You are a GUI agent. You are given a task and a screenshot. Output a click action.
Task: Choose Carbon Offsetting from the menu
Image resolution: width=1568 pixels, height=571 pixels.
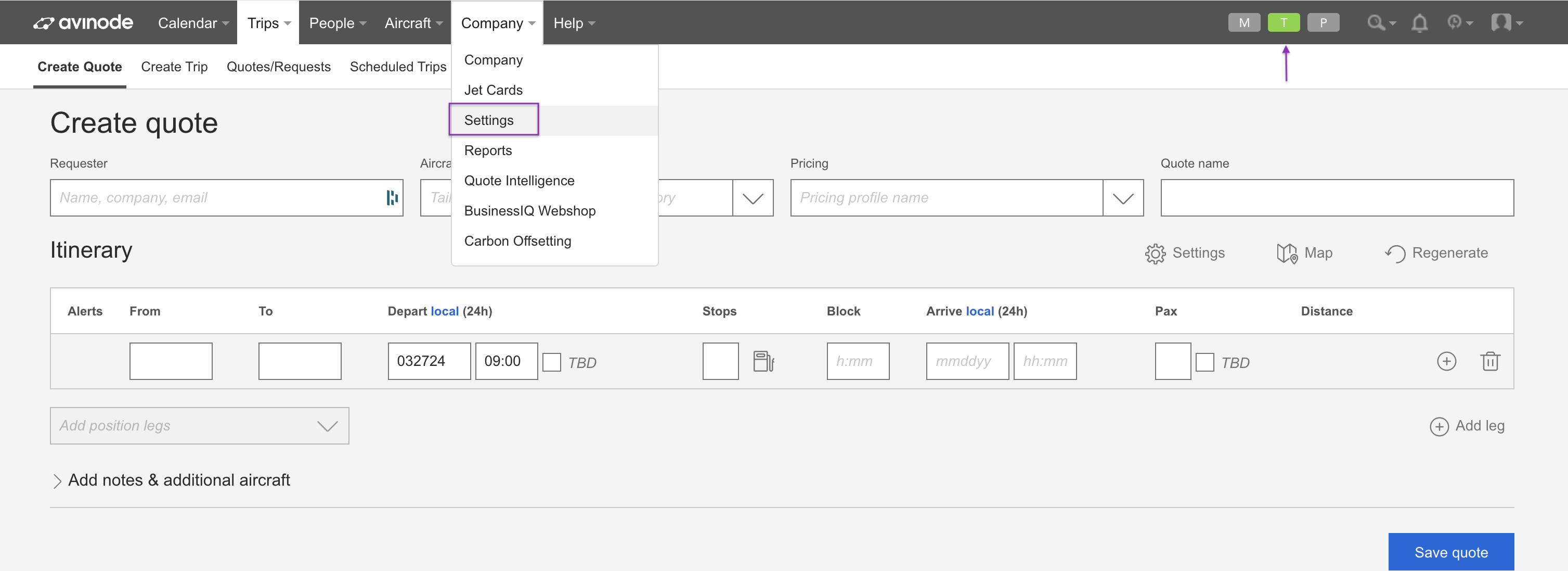click(517, 242)
